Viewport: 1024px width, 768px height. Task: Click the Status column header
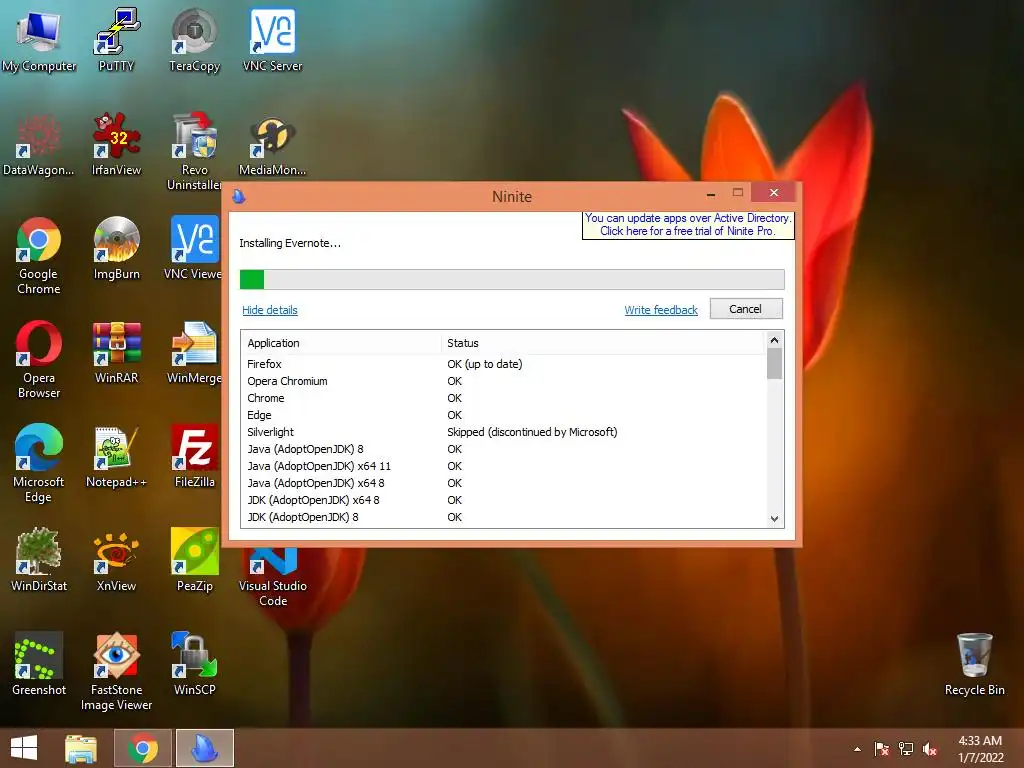(602, 343)
